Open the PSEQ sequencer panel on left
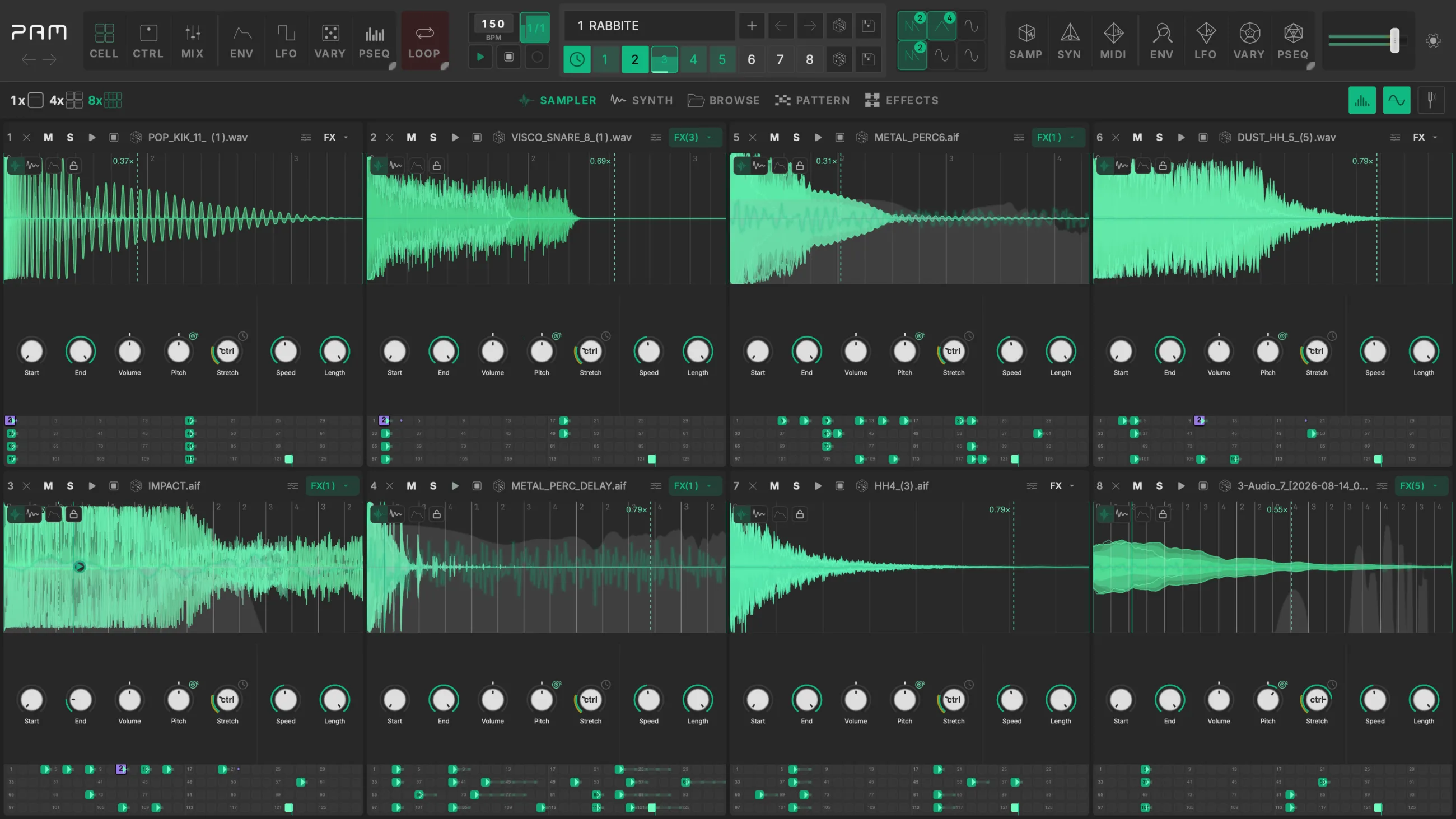 coord(374,41)
